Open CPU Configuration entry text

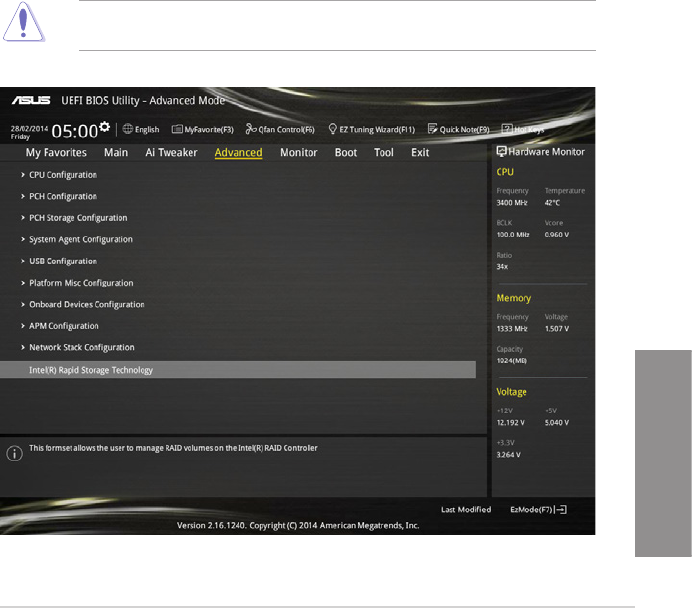pyautogui.click(x=63, y=175)
